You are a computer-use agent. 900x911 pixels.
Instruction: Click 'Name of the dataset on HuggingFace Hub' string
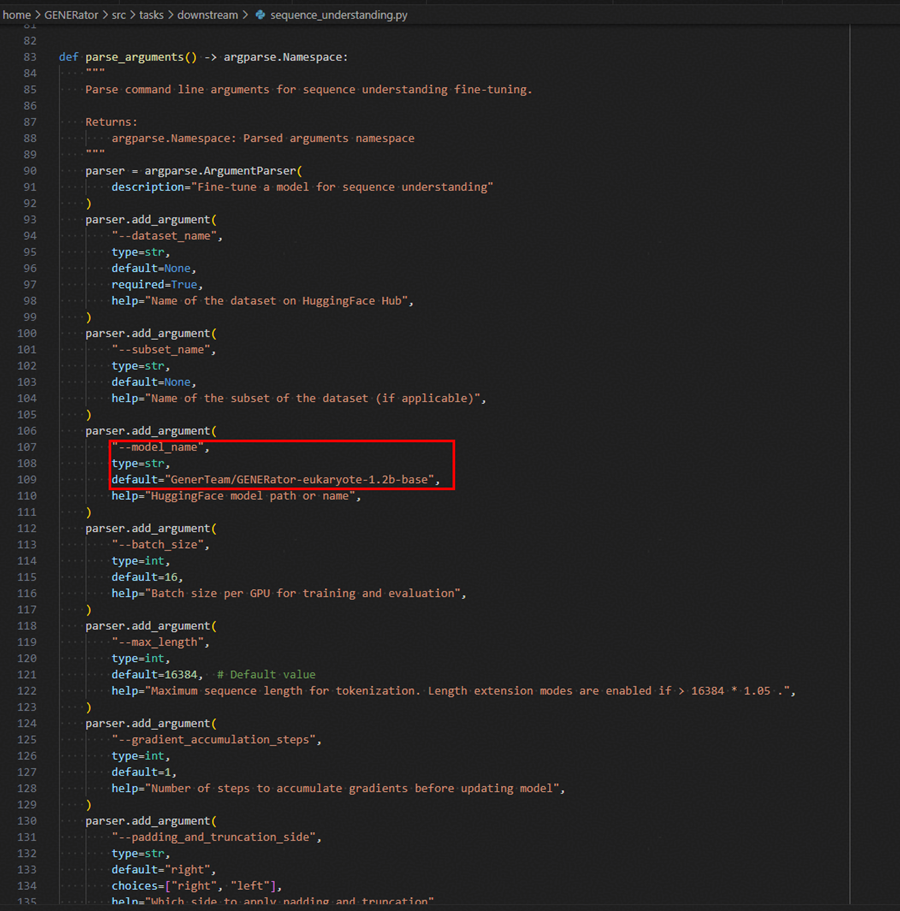(276, 301)
